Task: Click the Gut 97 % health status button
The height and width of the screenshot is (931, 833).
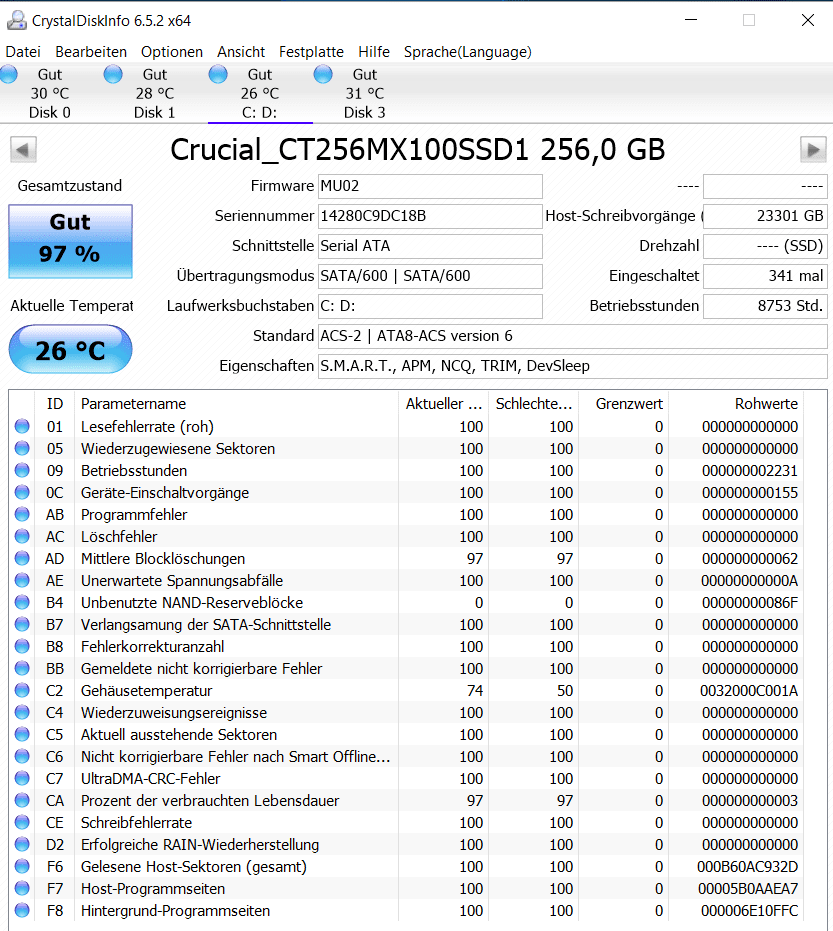Action: (71, 241)
